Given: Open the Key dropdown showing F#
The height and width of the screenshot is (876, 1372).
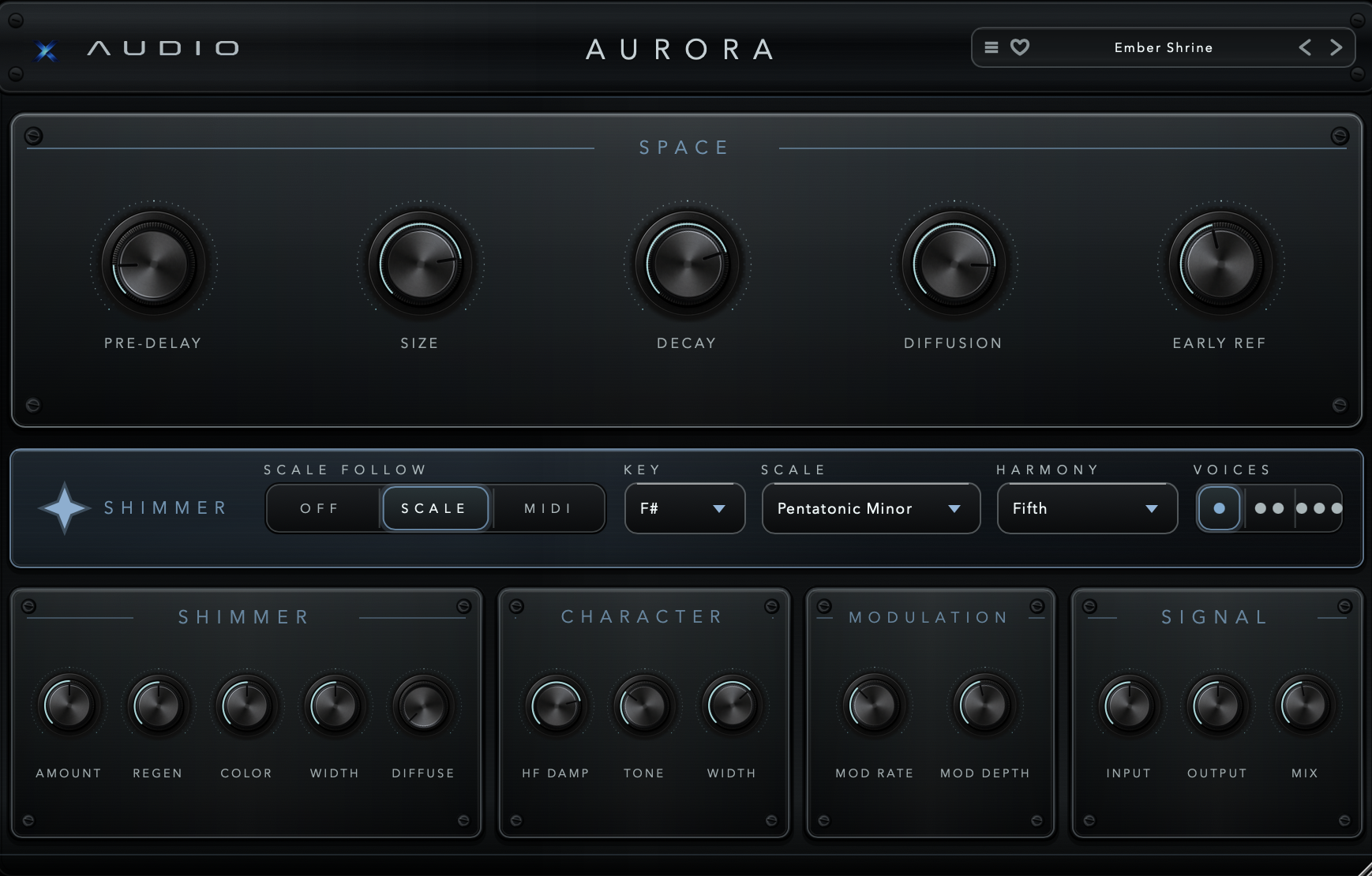Looking at the screenshot, I should point(685,508).
